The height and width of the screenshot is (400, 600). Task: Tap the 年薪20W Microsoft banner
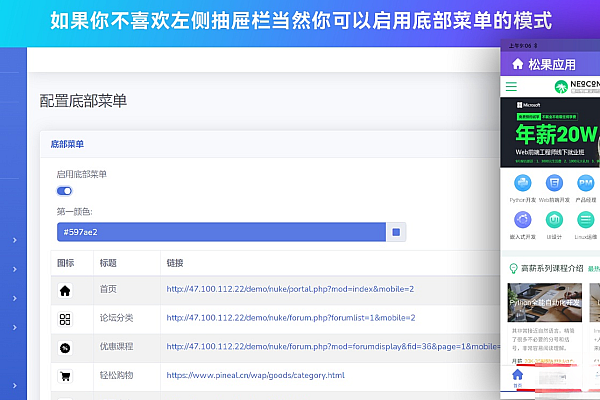(x=550, y=132)
